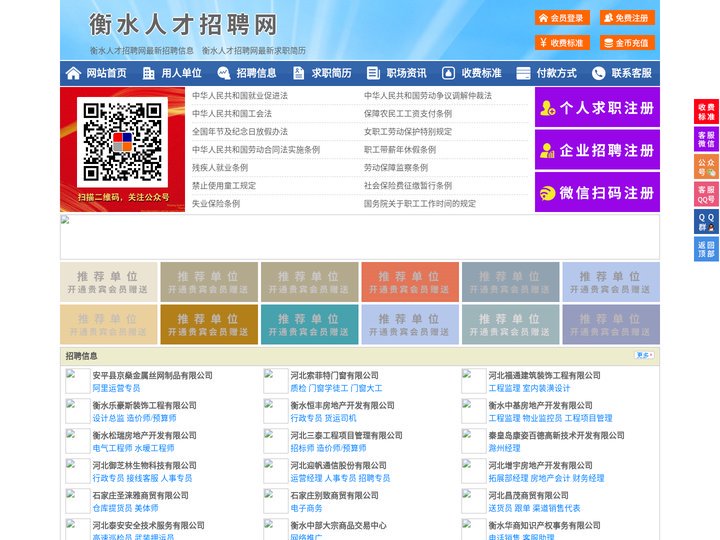The height and width of the screenshot is (540, 720).
Task: Open 货运司机 job link
Action: tap(340, 418)
